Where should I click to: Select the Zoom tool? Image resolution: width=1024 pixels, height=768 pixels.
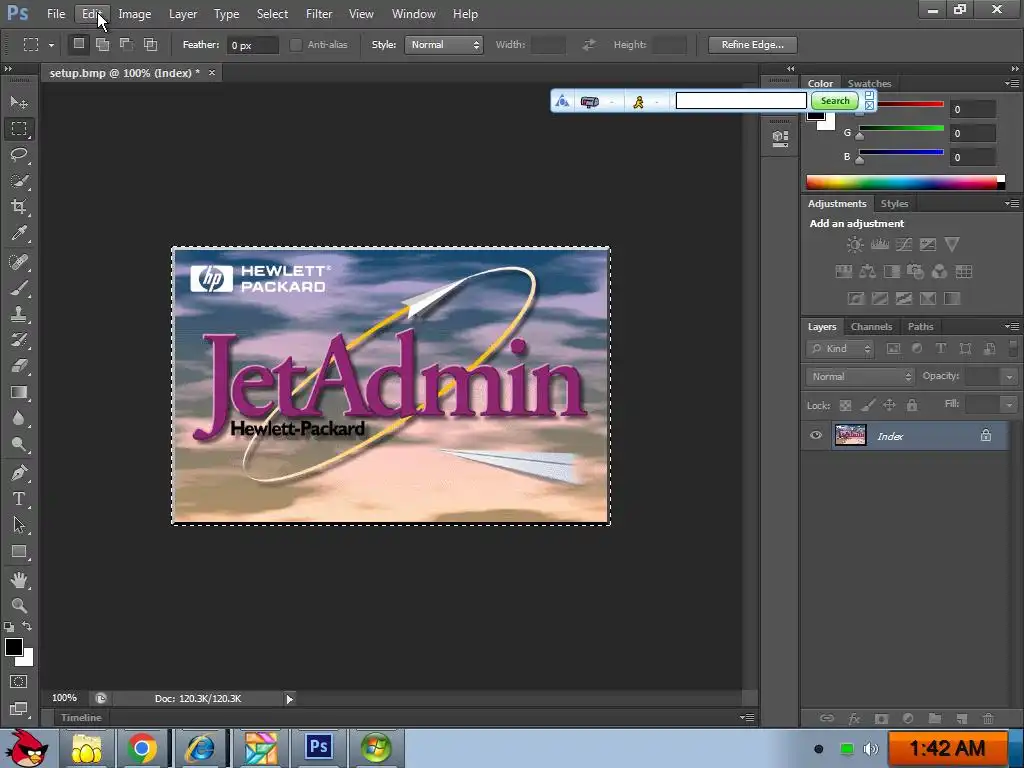pyautogui.click(x=19, y=605)
